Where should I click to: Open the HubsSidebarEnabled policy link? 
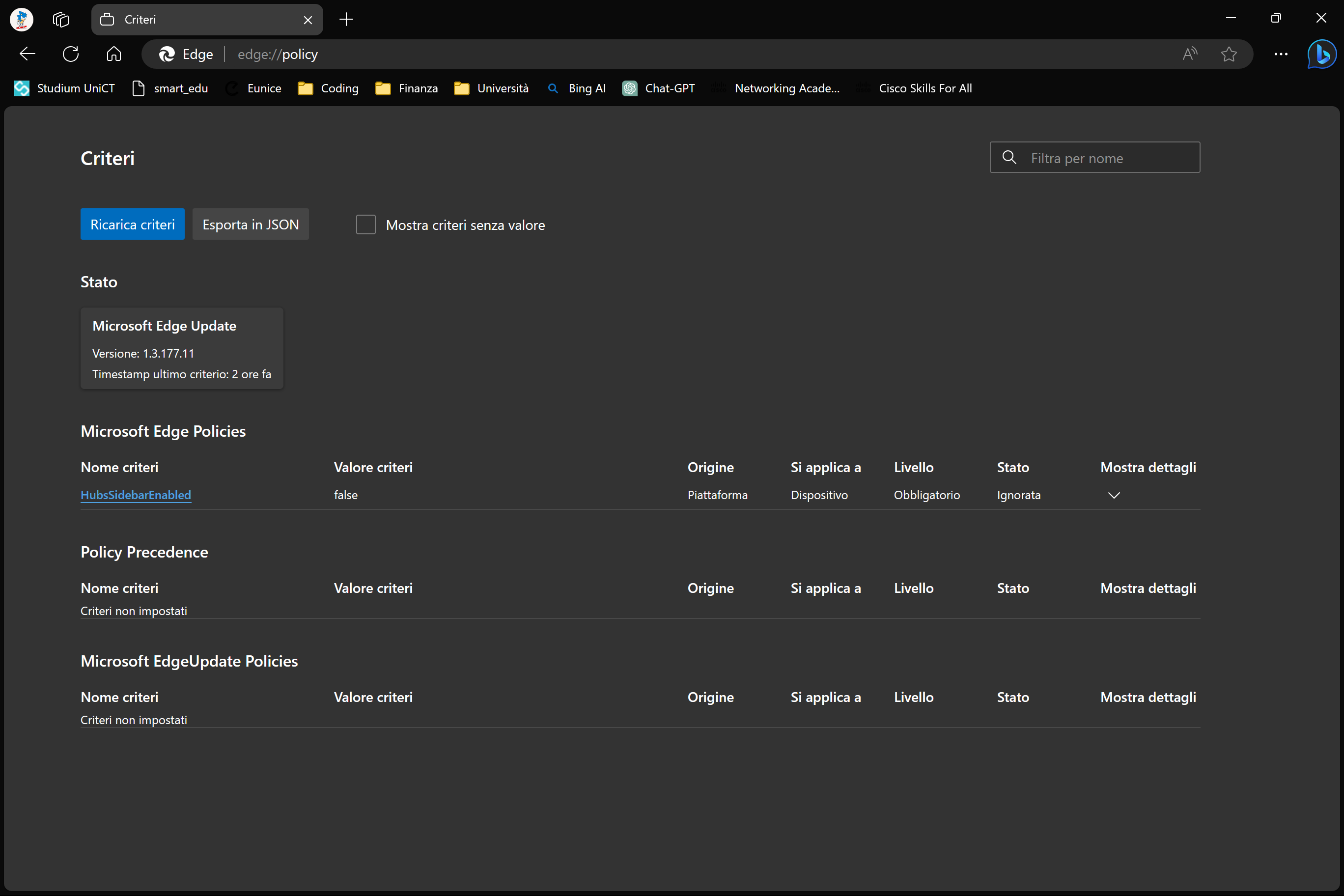(136, 495)
